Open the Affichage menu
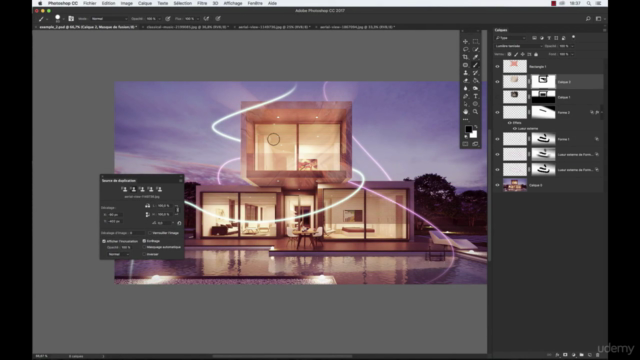Screen dimensions: 640x360 (x=233, y=3)
